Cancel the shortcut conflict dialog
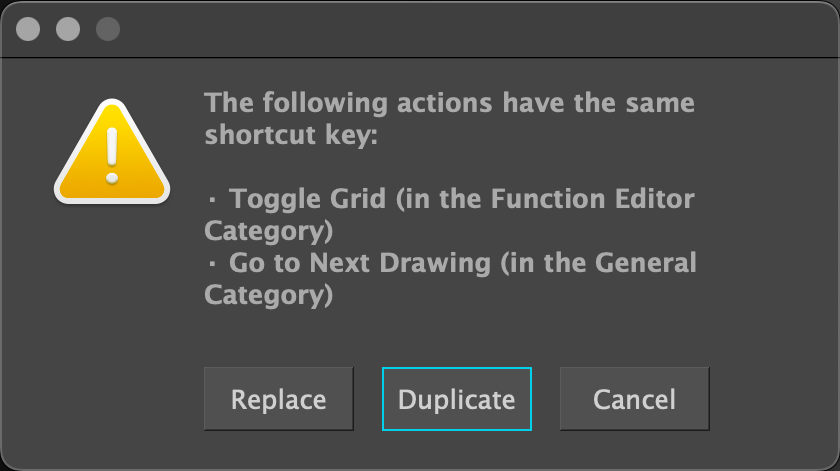This screenshot has height=471, width=840. point(634,399)
